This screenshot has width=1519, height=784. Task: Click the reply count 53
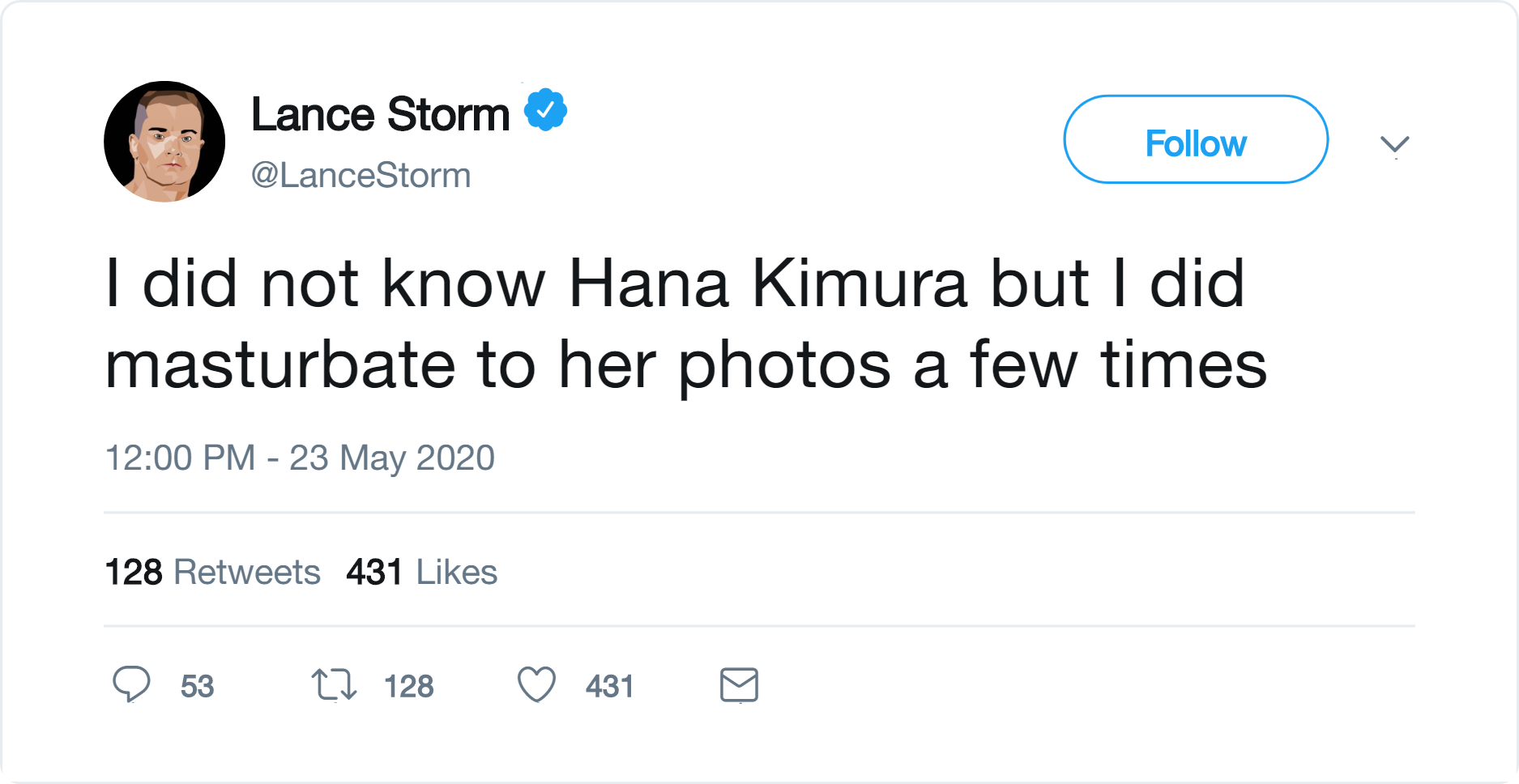coord(197,687)
